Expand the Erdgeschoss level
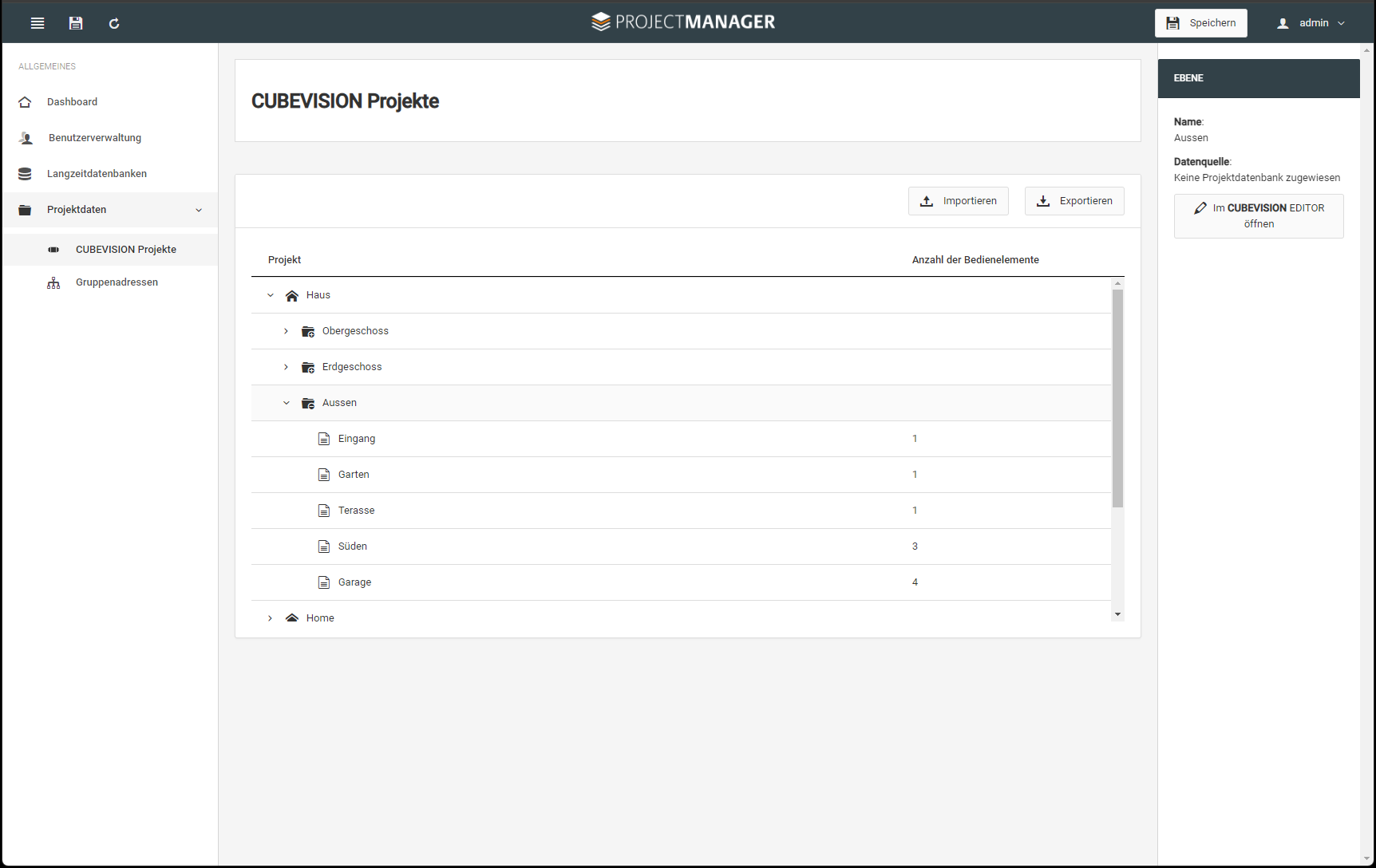Screen dimensions: 1376x868 click(x=286, y=367)
